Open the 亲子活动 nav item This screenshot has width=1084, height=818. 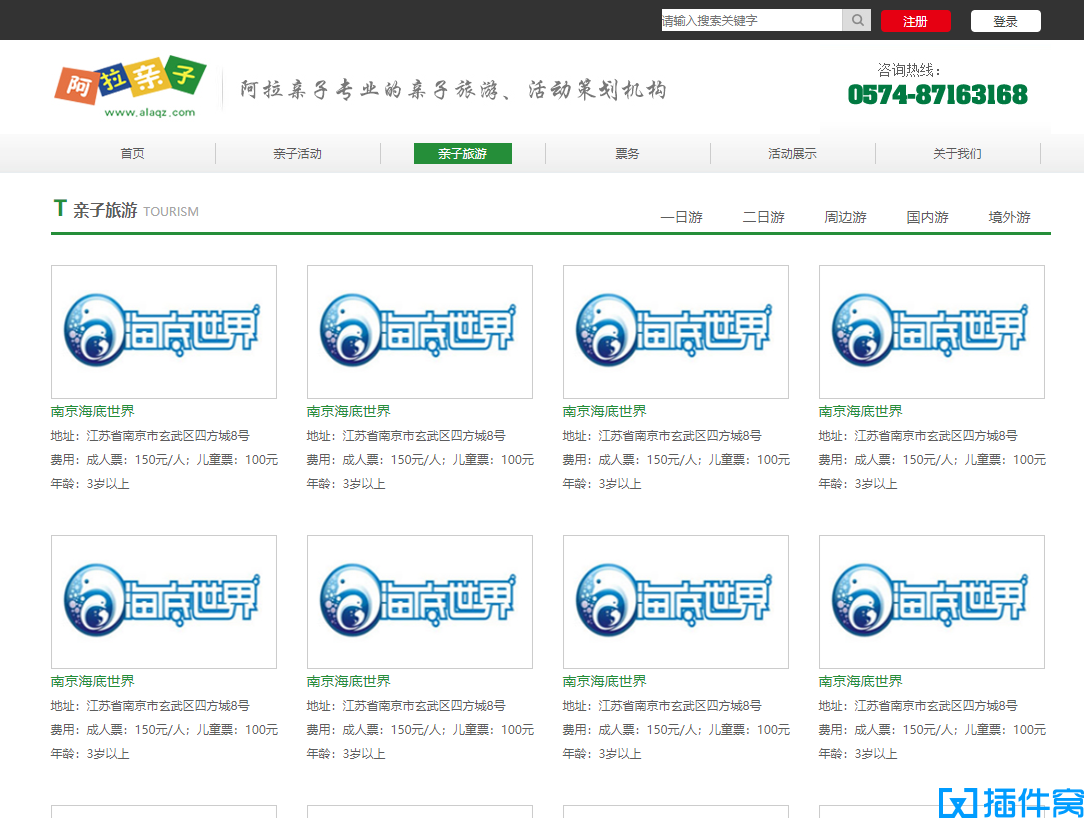[x=298, y=154]
